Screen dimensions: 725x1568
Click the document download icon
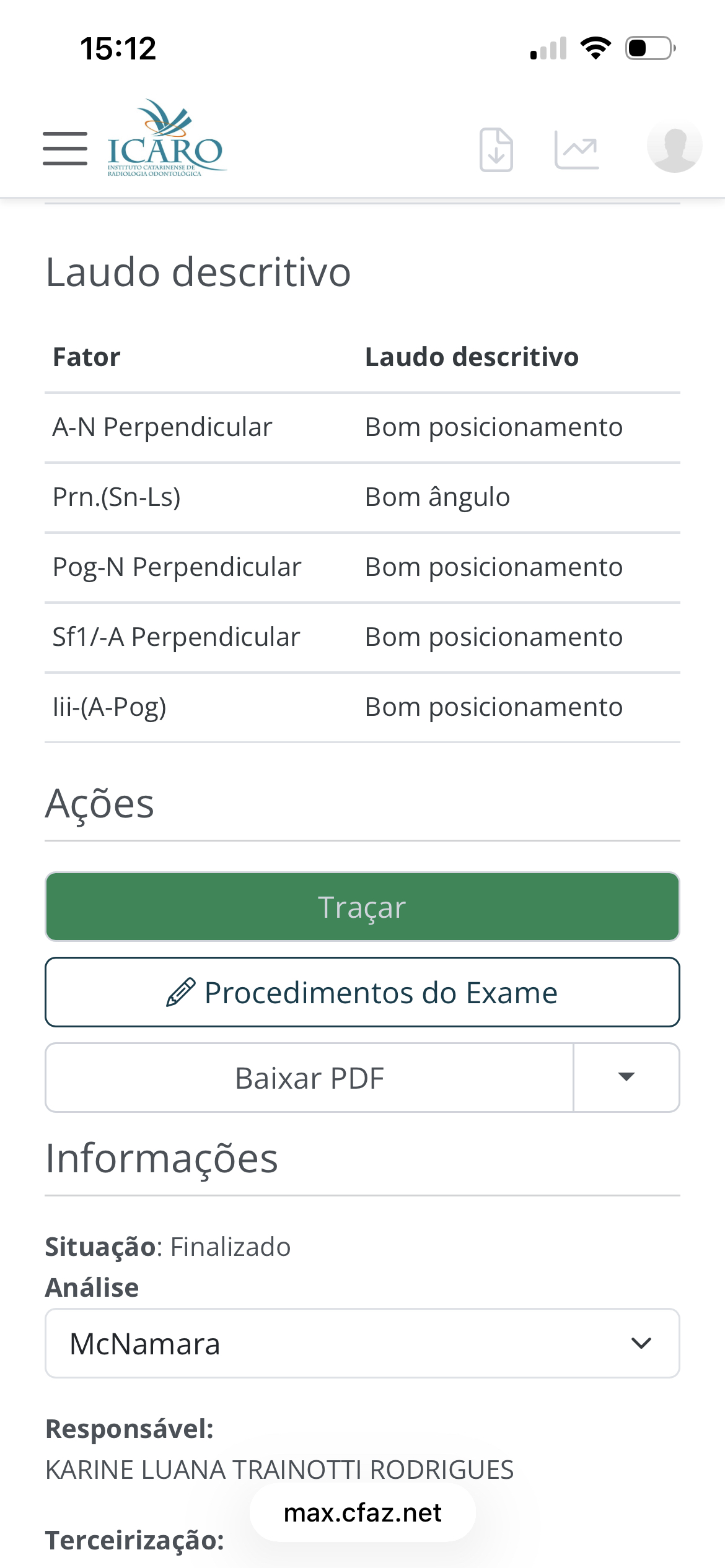pyautogui.click(x=496, y=149)
